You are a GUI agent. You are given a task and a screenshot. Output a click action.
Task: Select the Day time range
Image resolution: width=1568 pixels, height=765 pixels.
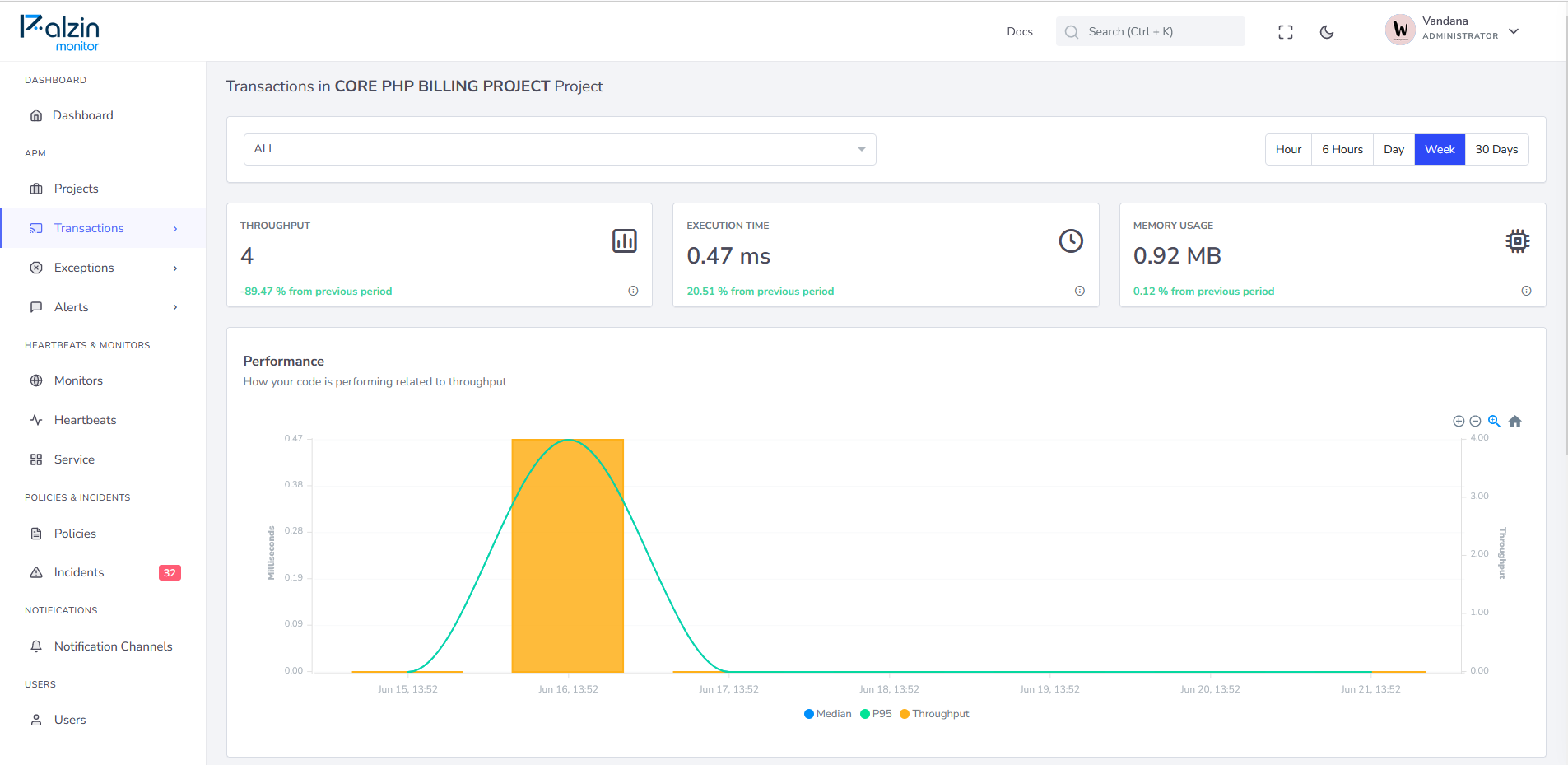[x=1394, y=149]
